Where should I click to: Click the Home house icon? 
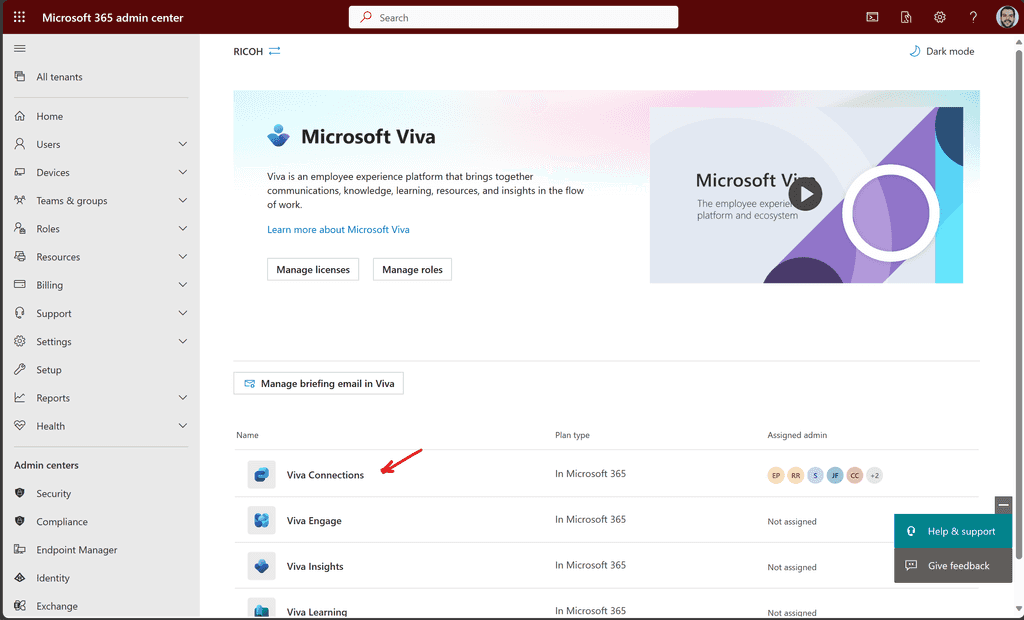pos(20,116)
